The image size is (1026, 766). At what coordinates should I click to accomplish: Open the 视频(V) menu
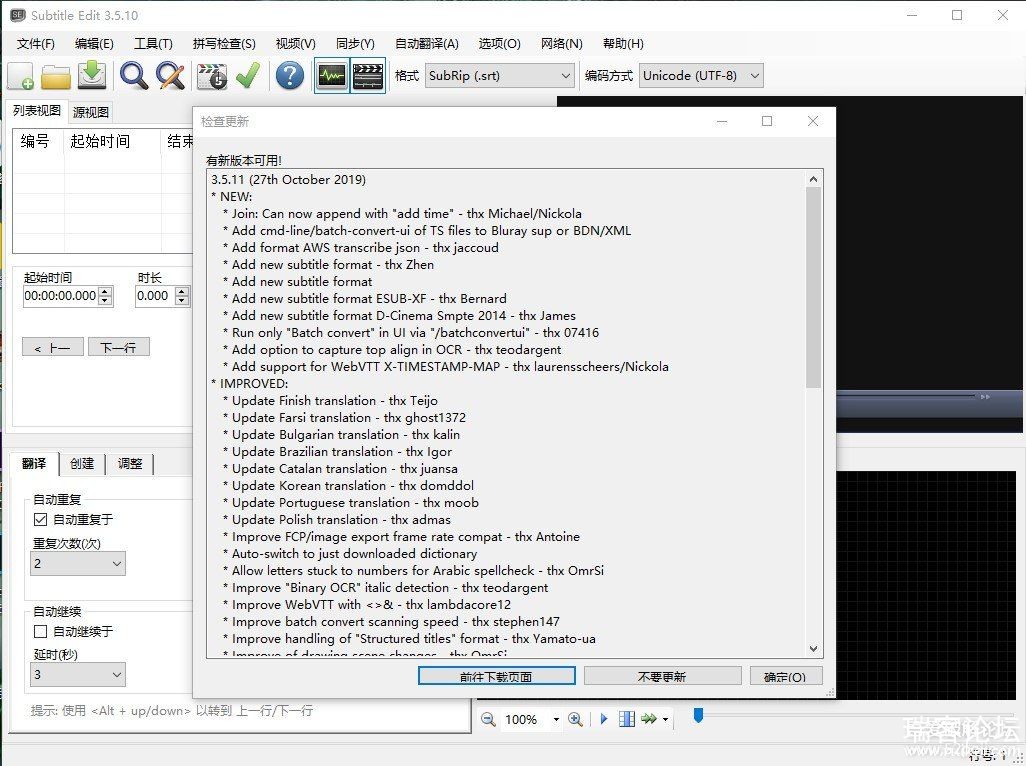click(296, 44)
